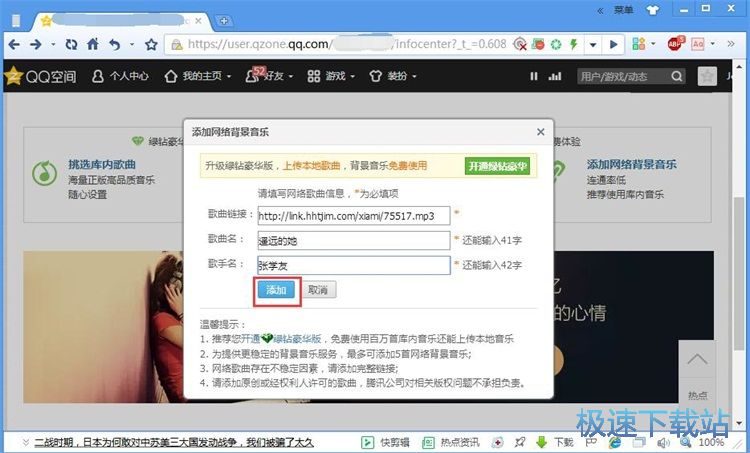
Task: Open 快剪辑 from the status bar
Action: coord(386,442)
